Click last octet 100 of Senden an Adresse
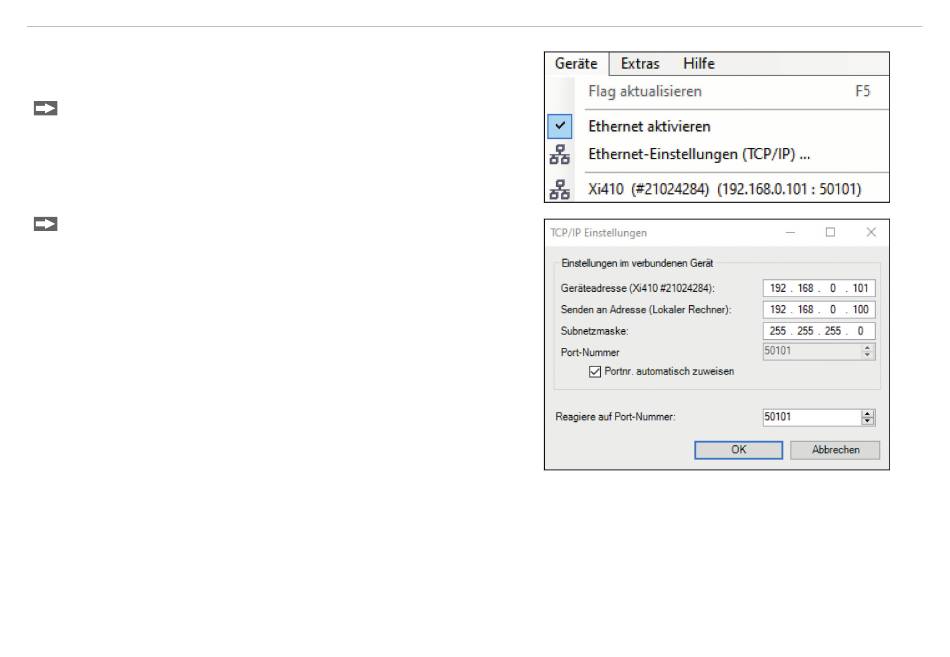Screen dimensions: 950x657 point(860,310)
